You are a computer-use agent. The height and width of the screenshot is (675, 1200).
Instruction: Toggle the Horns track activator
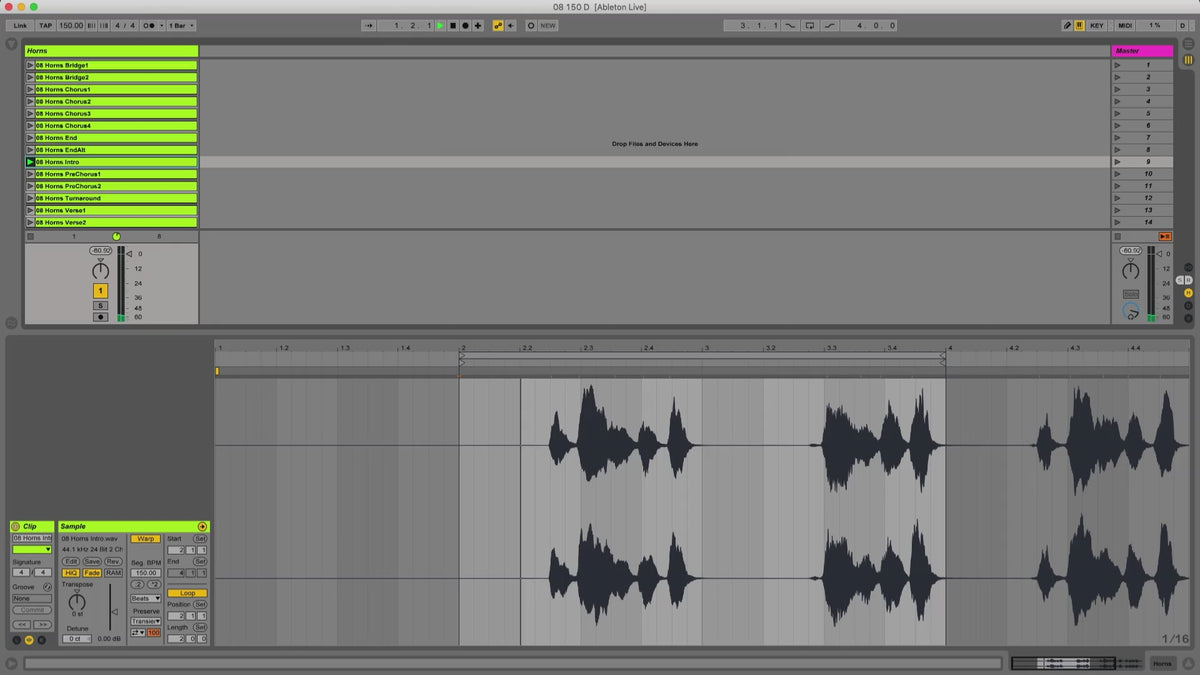click(x=100, y=290)
